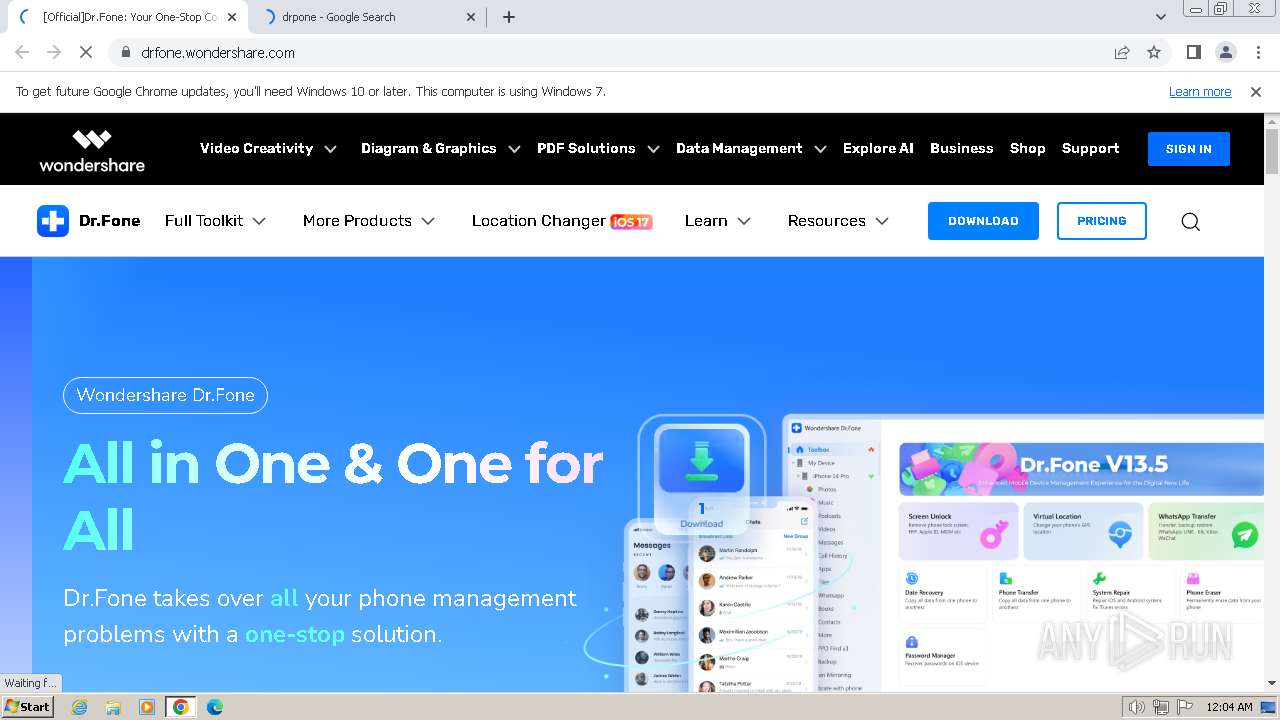Open the Business menu item
The image size is (1280, 720).
[962, 148]
